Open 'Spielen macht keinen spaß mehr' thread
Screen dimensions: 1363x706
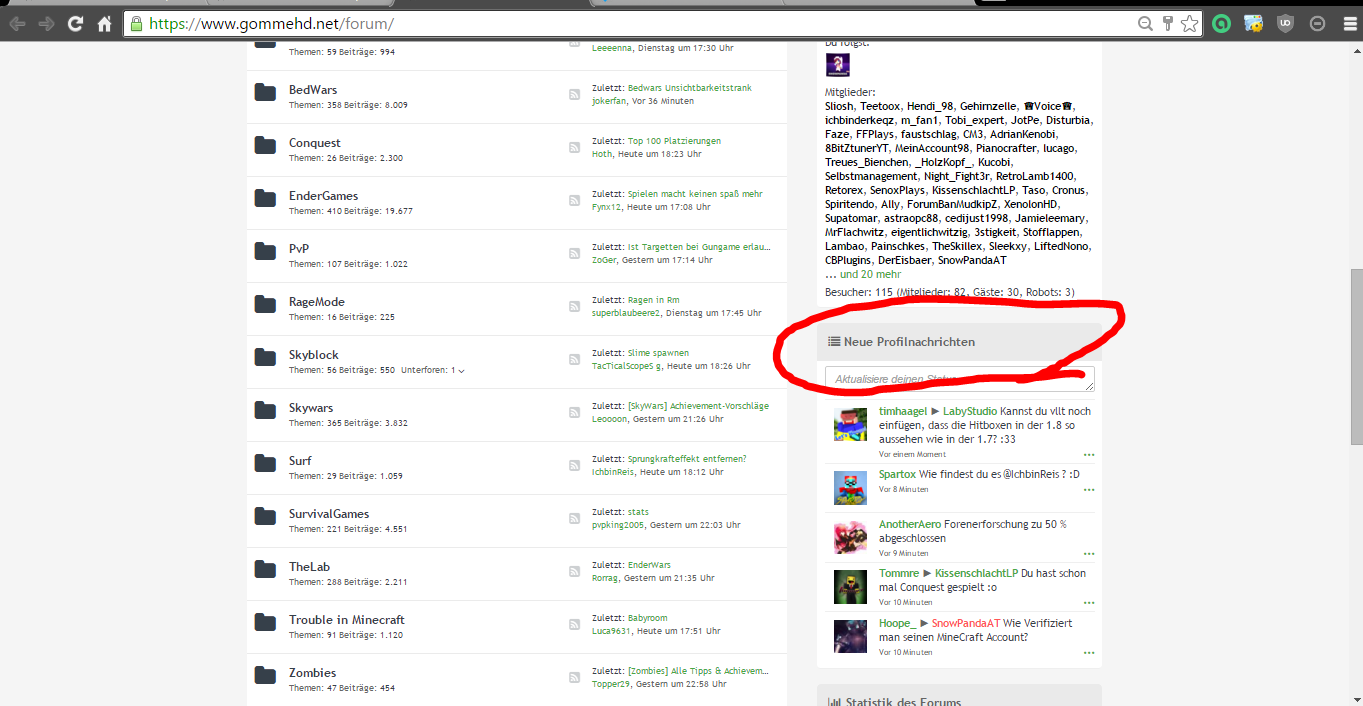click(695, 194)
